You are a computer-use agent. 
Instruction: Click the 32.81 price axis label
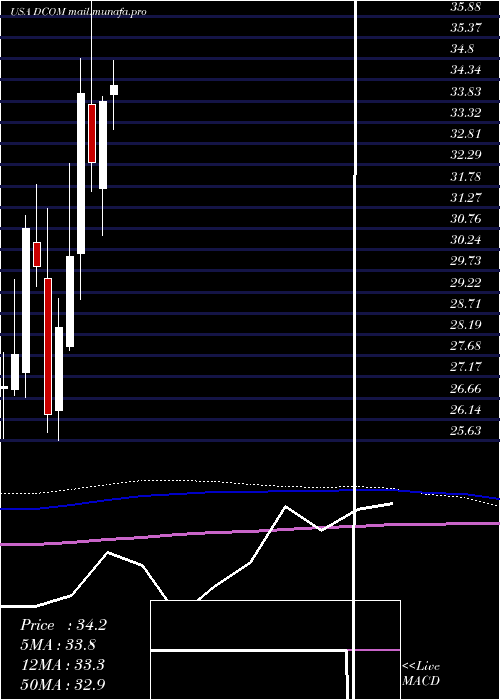(x=466, y=134)
